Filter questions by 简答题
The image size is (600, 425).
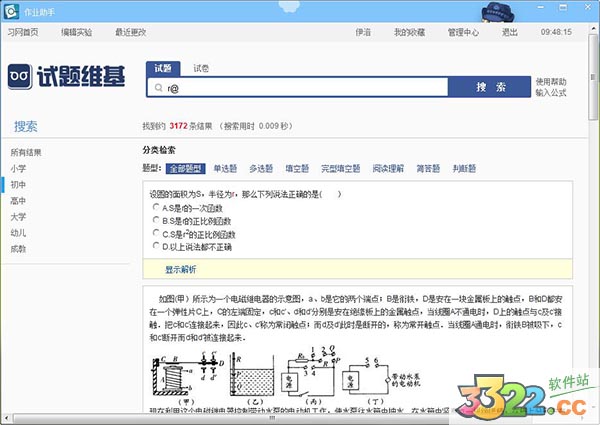pyautogui.click(x=428, y=169)
